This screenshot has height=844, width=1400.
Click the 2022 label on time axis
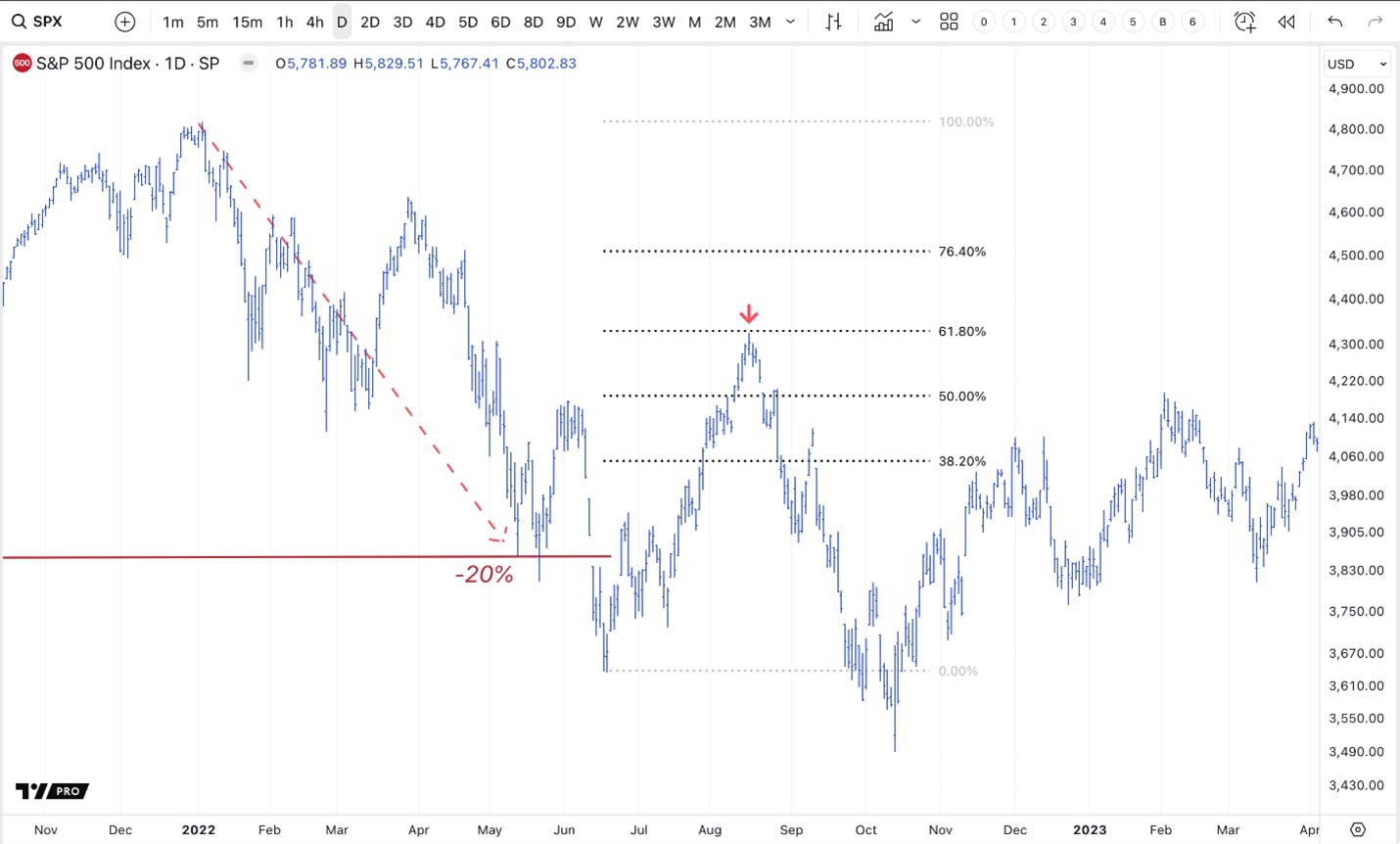point(199,829)
